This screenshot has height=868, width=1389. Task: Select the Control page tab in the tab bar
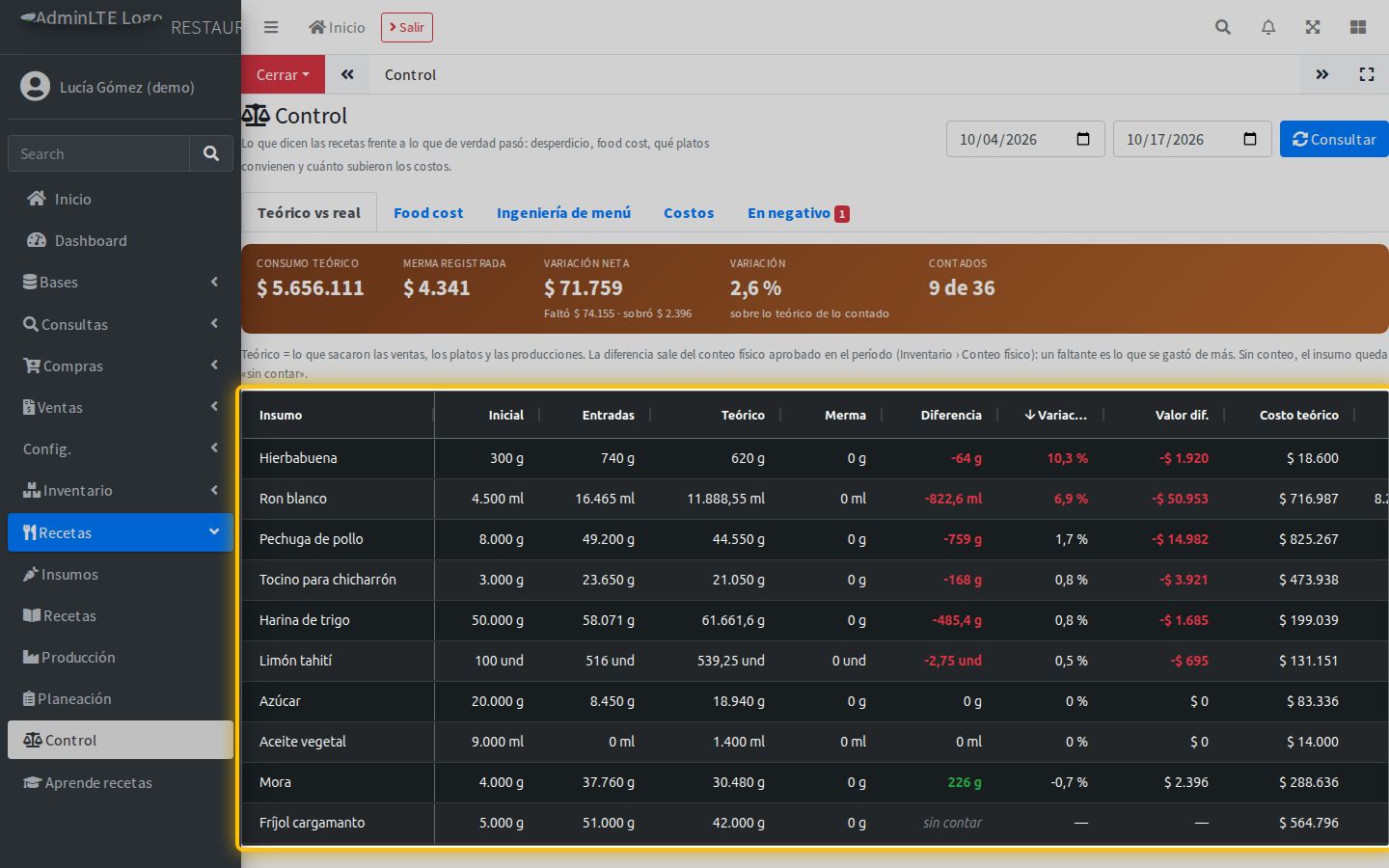click(410, 74)
